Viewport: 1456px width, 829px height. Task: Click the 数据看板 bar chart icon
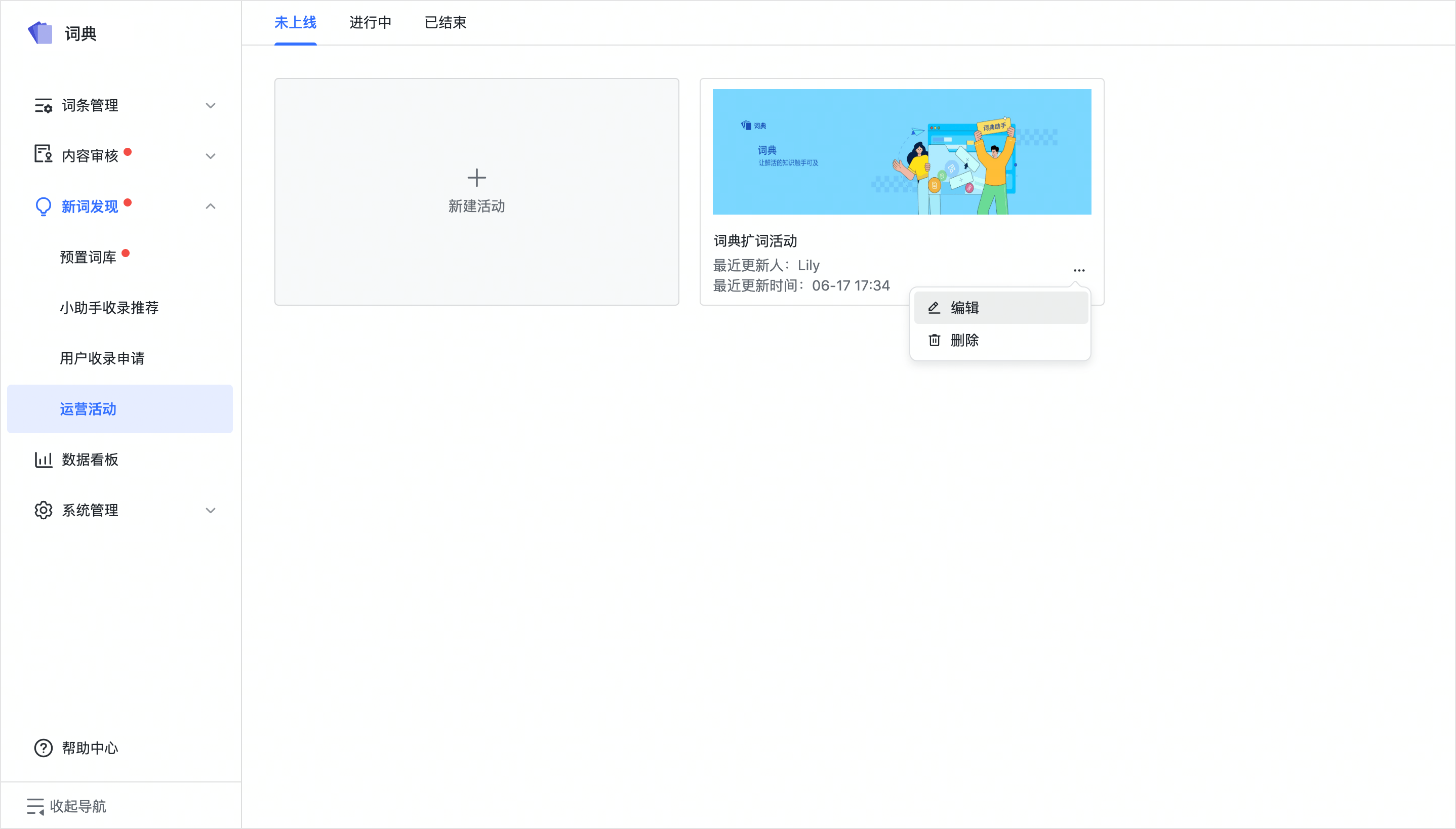[43, 460]
